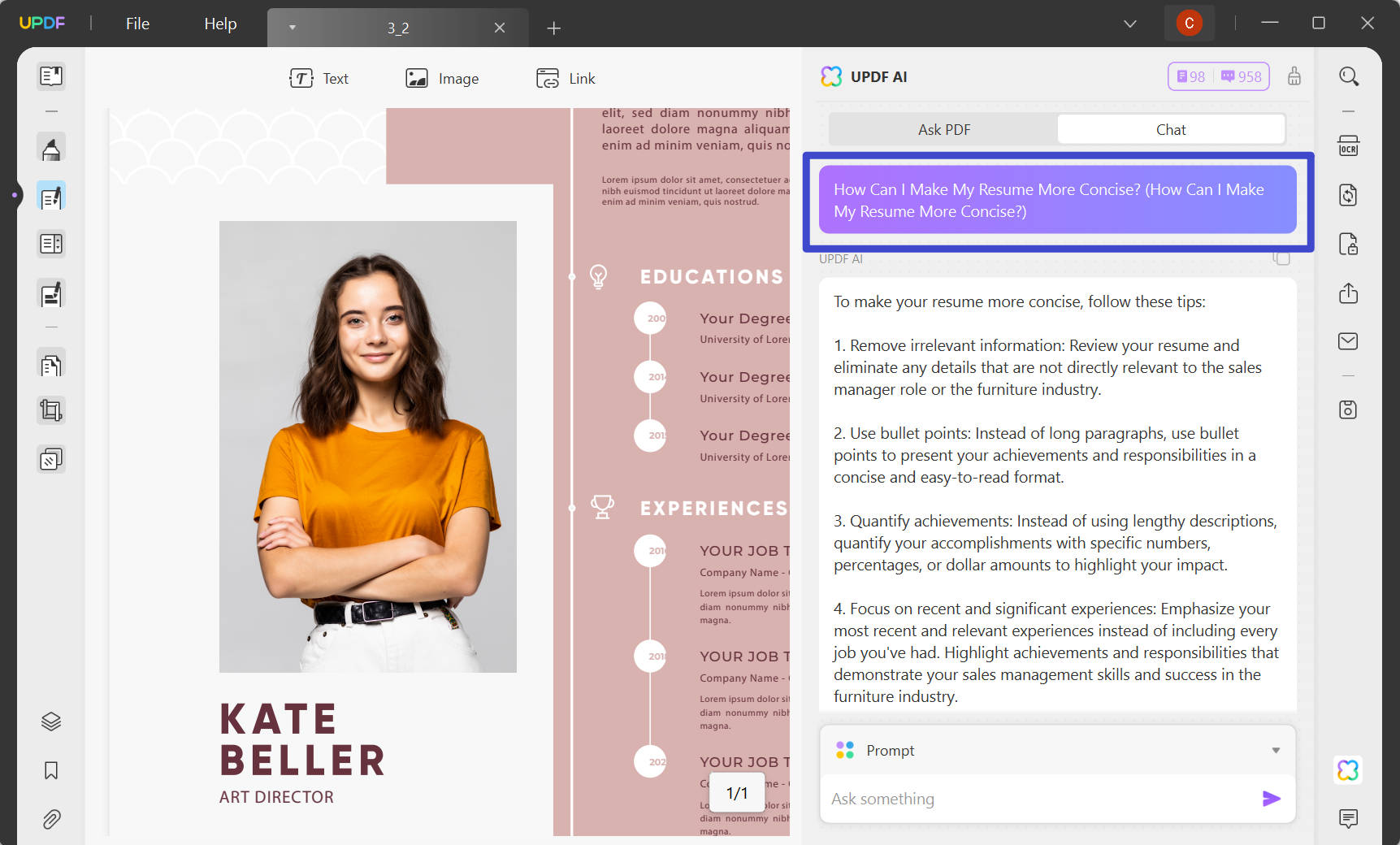Expand the window options chevron near profile avatar
The height and width of the screenshot is (845, 1400).
(1129, 24)
